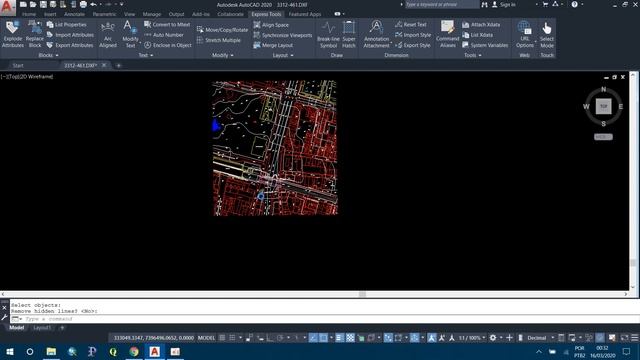Select List Xdata tool
The image size is (640, 360).
coord(477,35)
